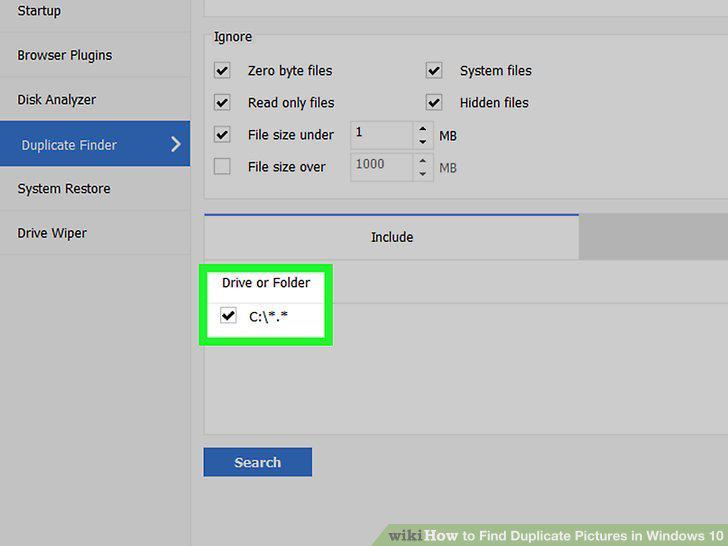Switch to the Include tab
Viewport: 728px width, 546px height.
coord(391,237)
